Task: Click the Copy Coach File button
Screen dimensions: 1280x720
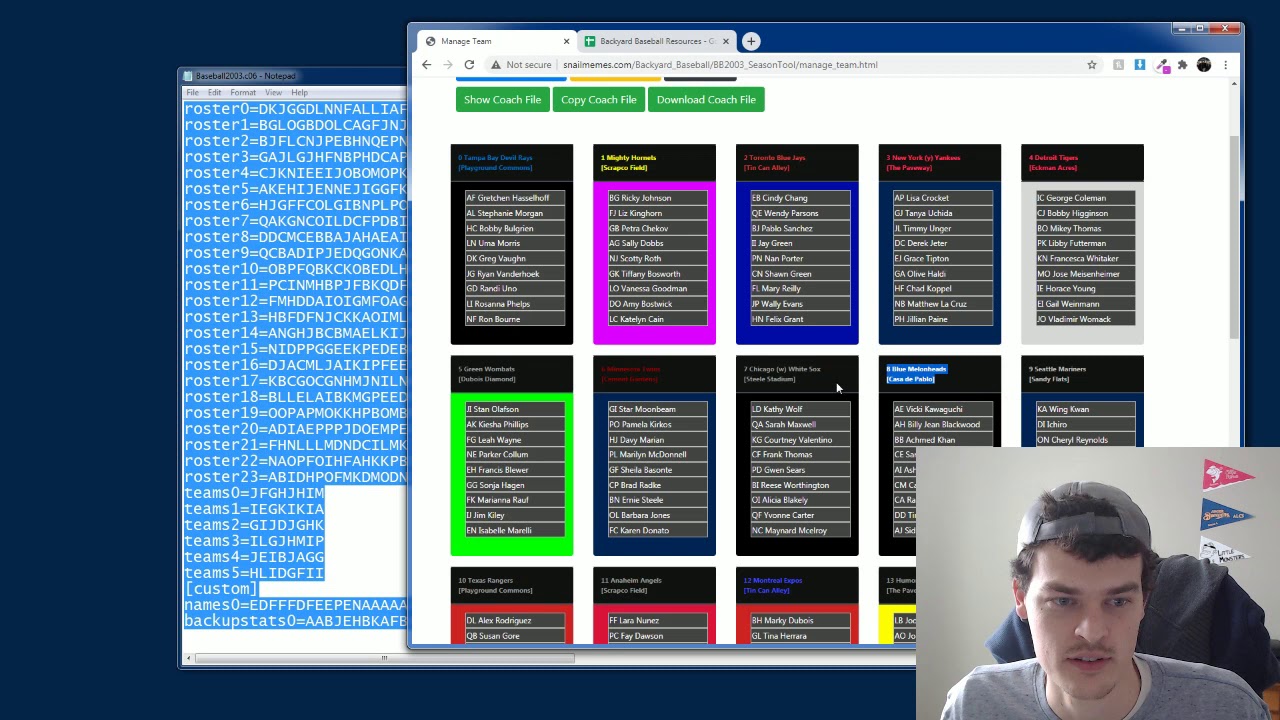Action: coord(598,99)
